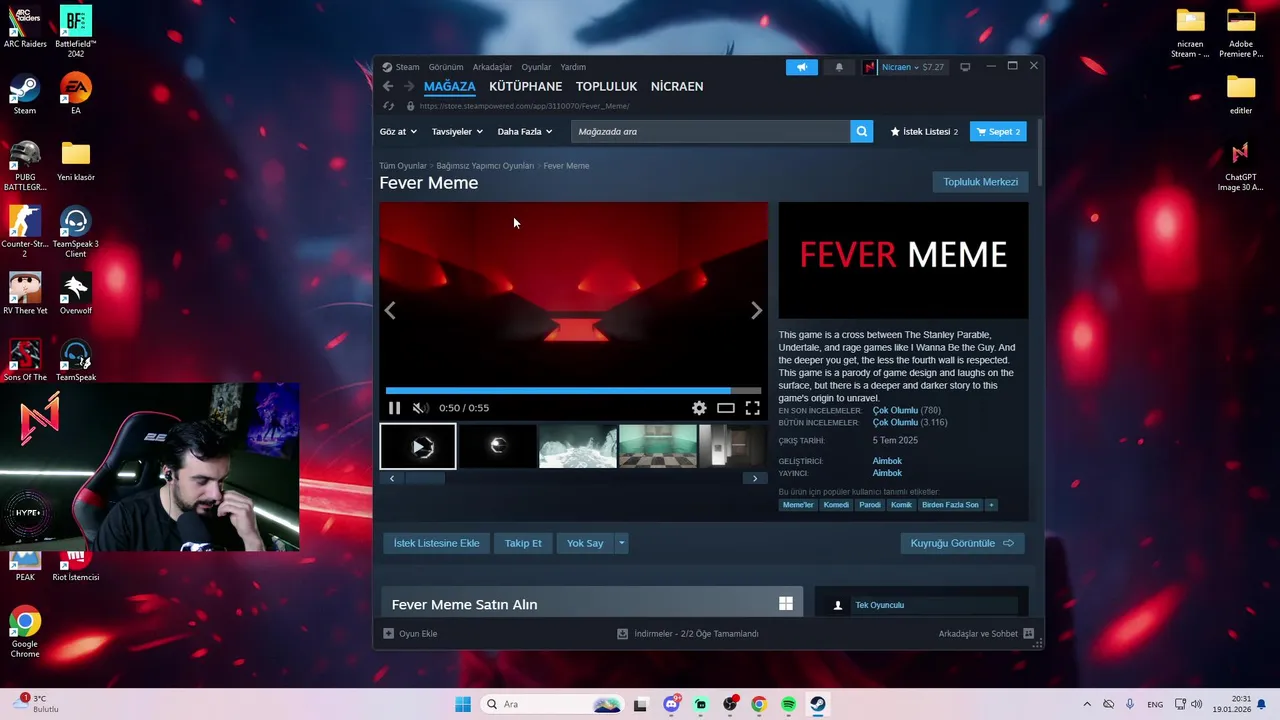Reload the store page with the refresh icon
This screenshot has height=720, width=1280.
tap(389, 106)
